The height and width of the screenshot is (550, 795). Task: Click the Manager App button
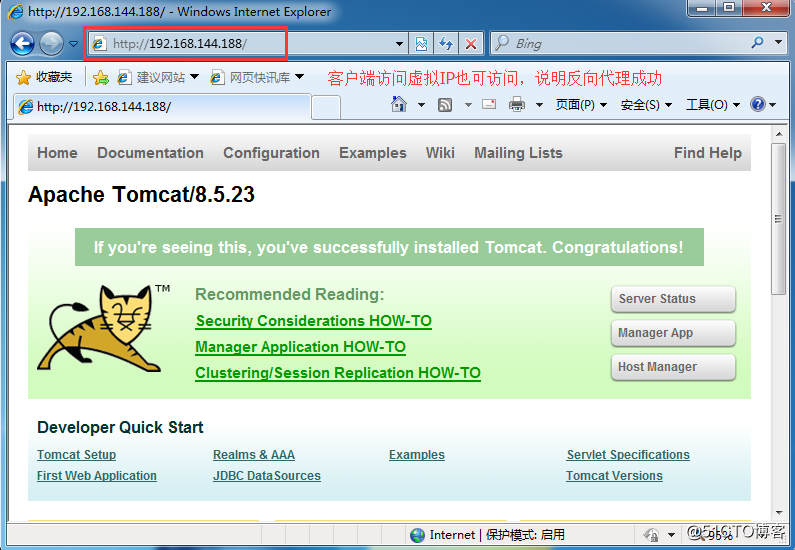(673, 333)
